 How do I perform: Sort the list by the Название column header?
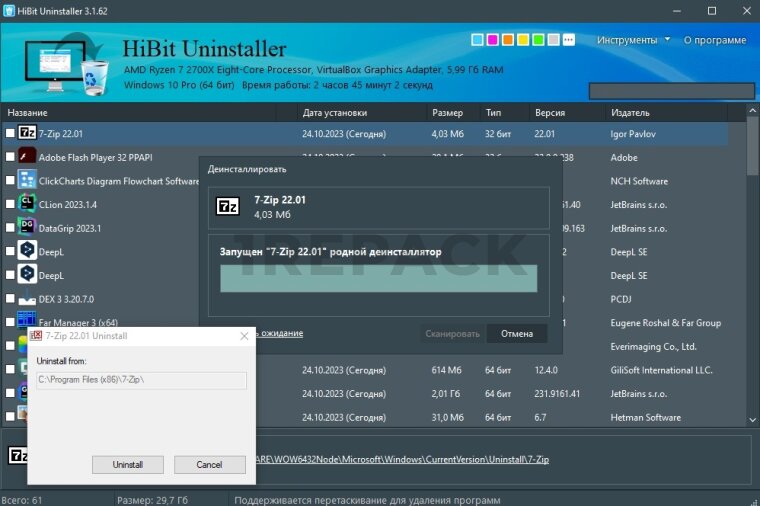click(x=28, y=113)
